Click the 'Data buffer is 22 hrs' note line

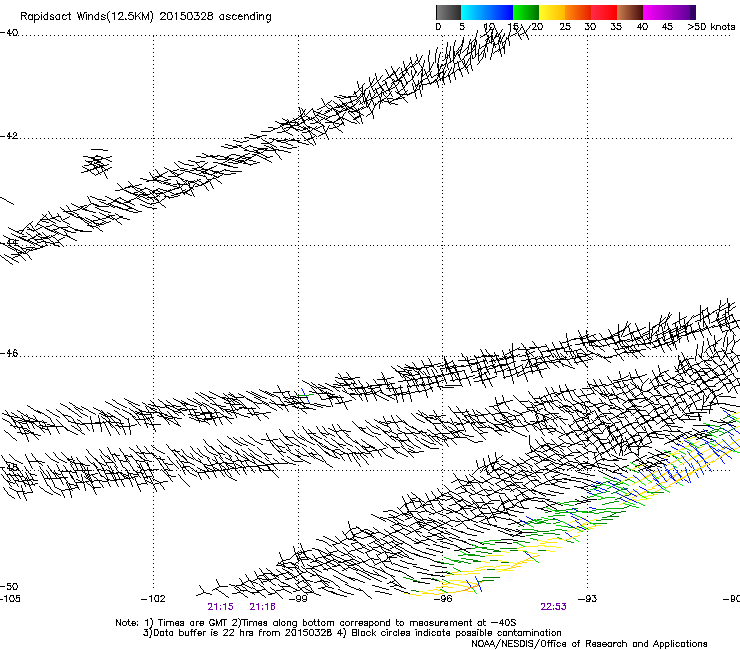[352, 633]
